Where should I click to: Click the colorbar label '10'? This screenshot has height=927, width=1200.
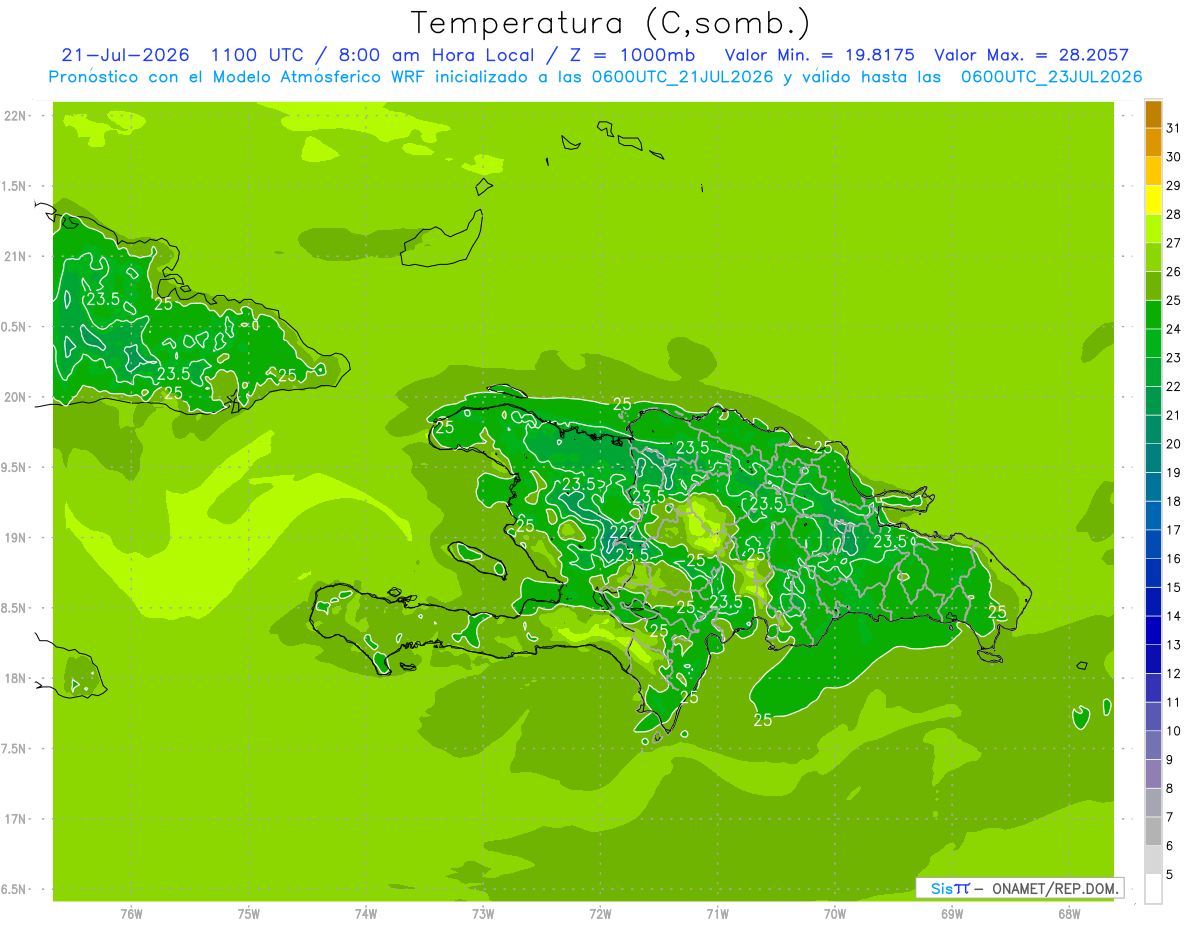[1173, 731]
